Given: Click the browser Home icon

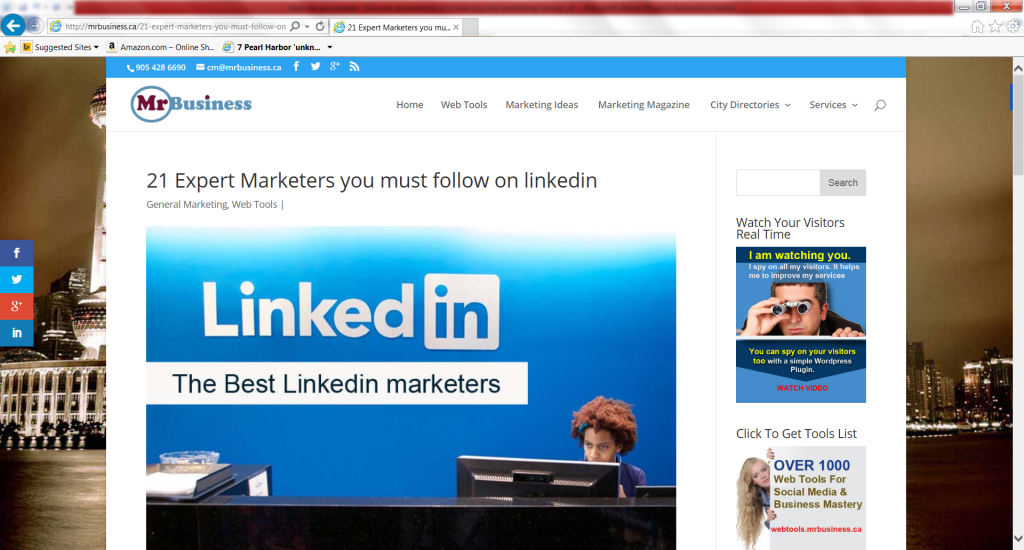Looking at the screenshot, I should pos(977,26).
